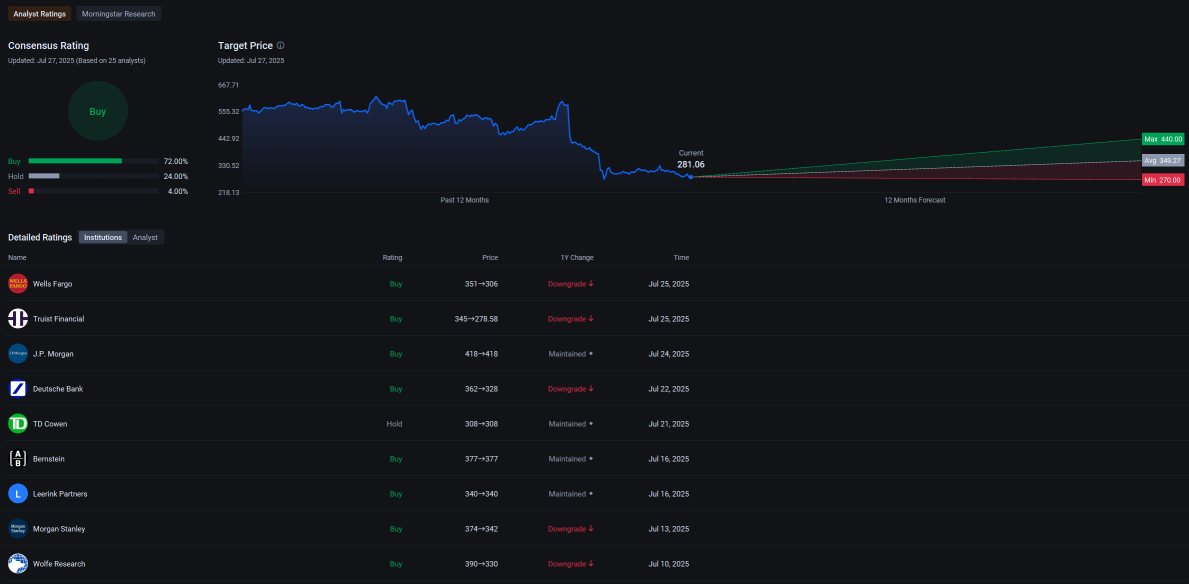Click the green Buy percentage bar

(x=75, y=161)
